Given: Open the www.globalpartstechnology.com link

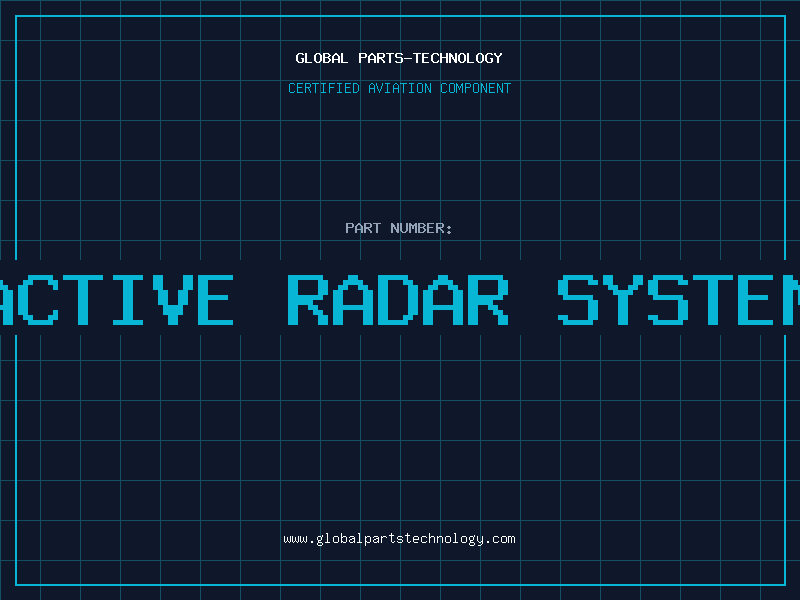Looking at the screenshot, I should click(x=399, y=539).
